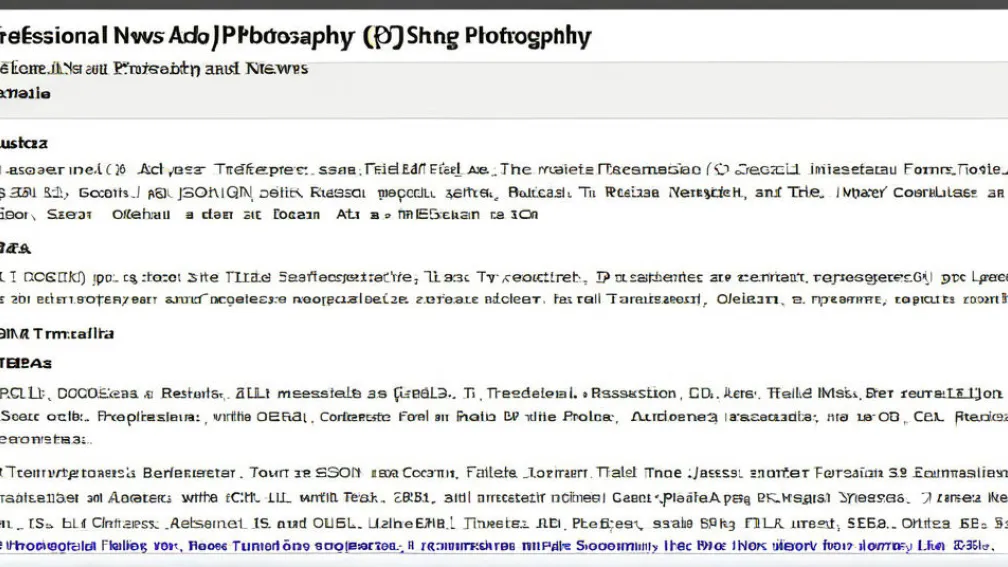Open the blue link at the page bottom
The width and height of the screenshot is (1008, 567).
pyautogui.click(x=500, y=545)
